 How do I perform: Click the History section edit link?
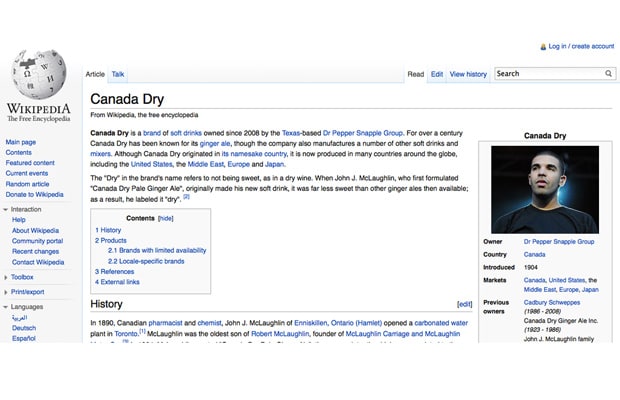pyautogui.click(x=465, y=304)
